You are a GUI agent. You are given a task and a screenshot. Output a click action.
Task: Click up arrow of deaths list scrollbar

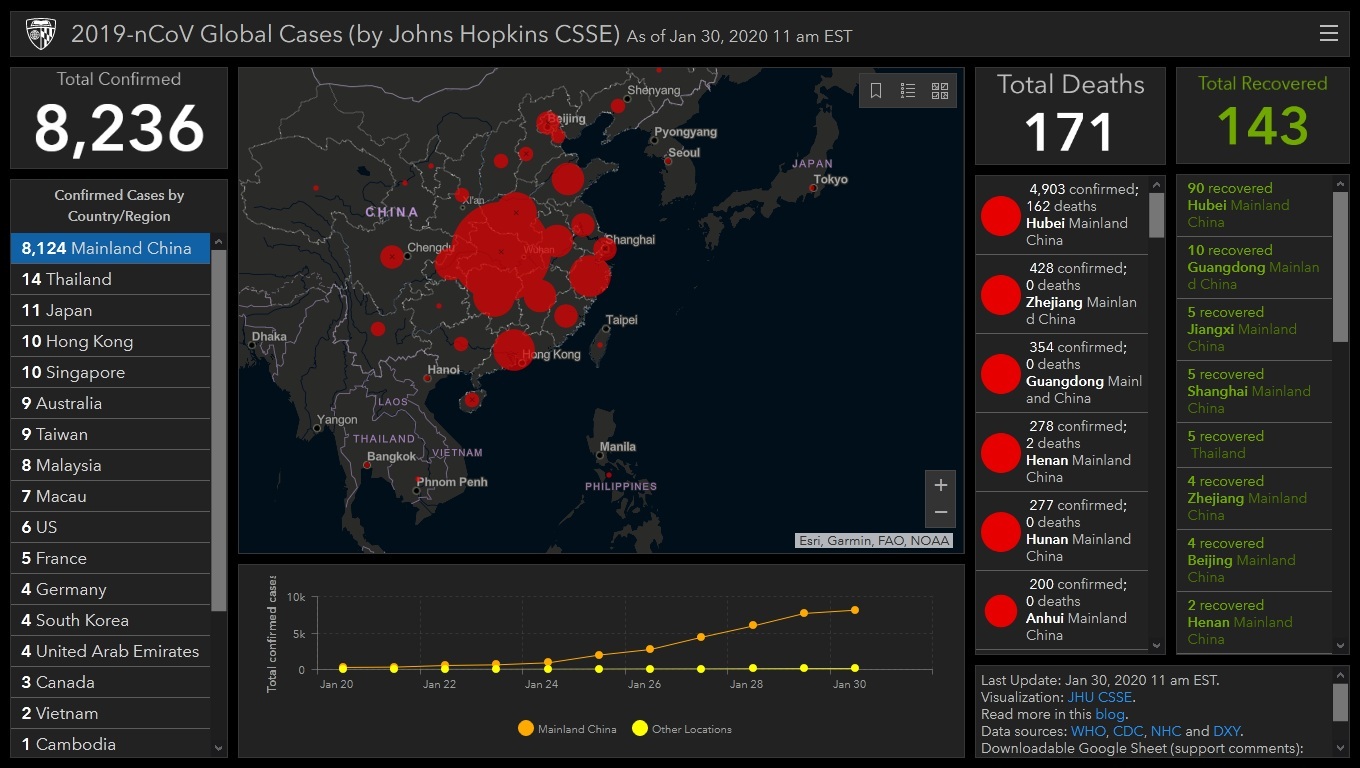pyautogui.click(x=1157, y=185)
